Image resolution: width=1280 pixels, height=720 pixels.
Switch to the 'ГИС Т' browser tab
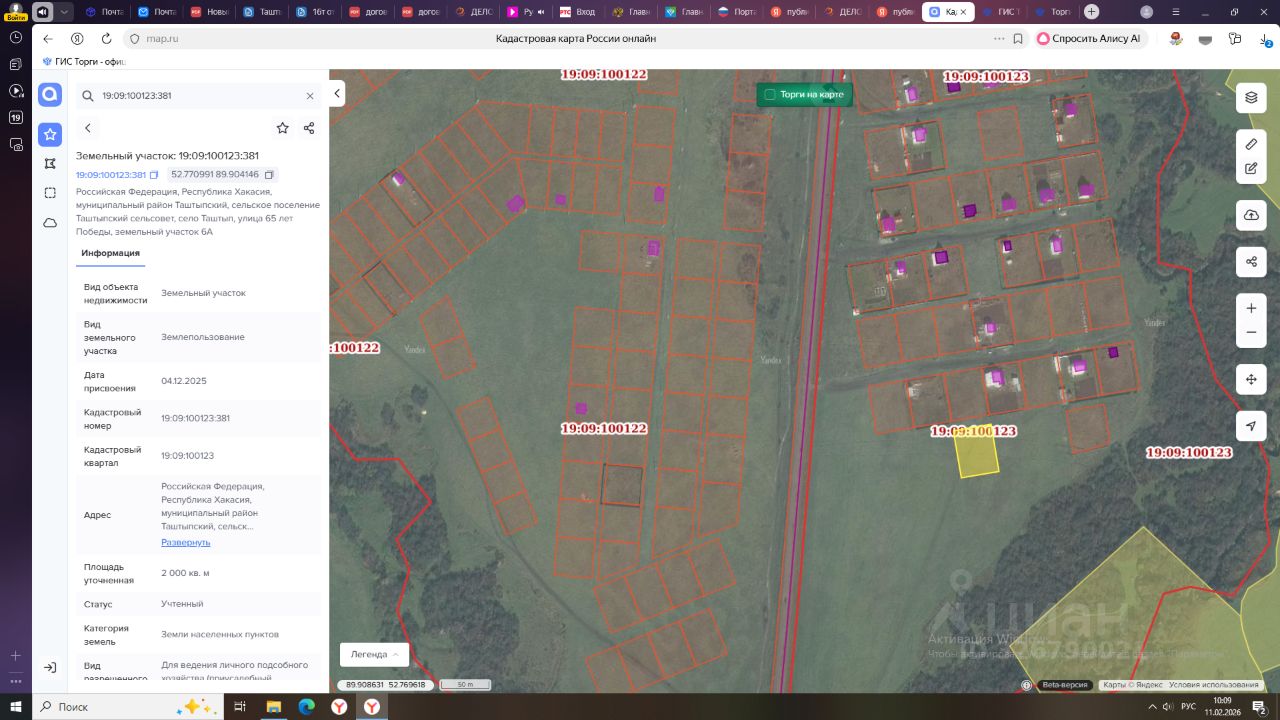1000,12
